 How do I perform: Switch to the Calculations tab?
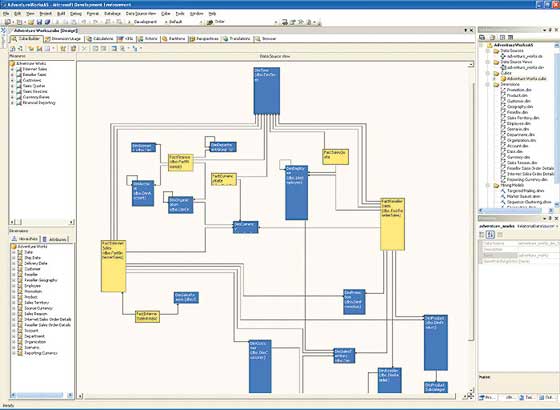(x=100, y=39)
